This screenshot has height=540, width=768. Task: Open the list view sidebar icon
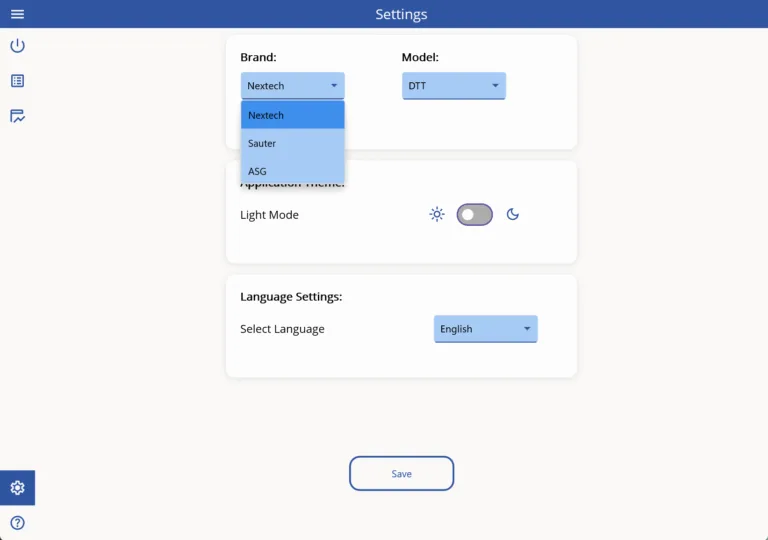pos(17,81)
